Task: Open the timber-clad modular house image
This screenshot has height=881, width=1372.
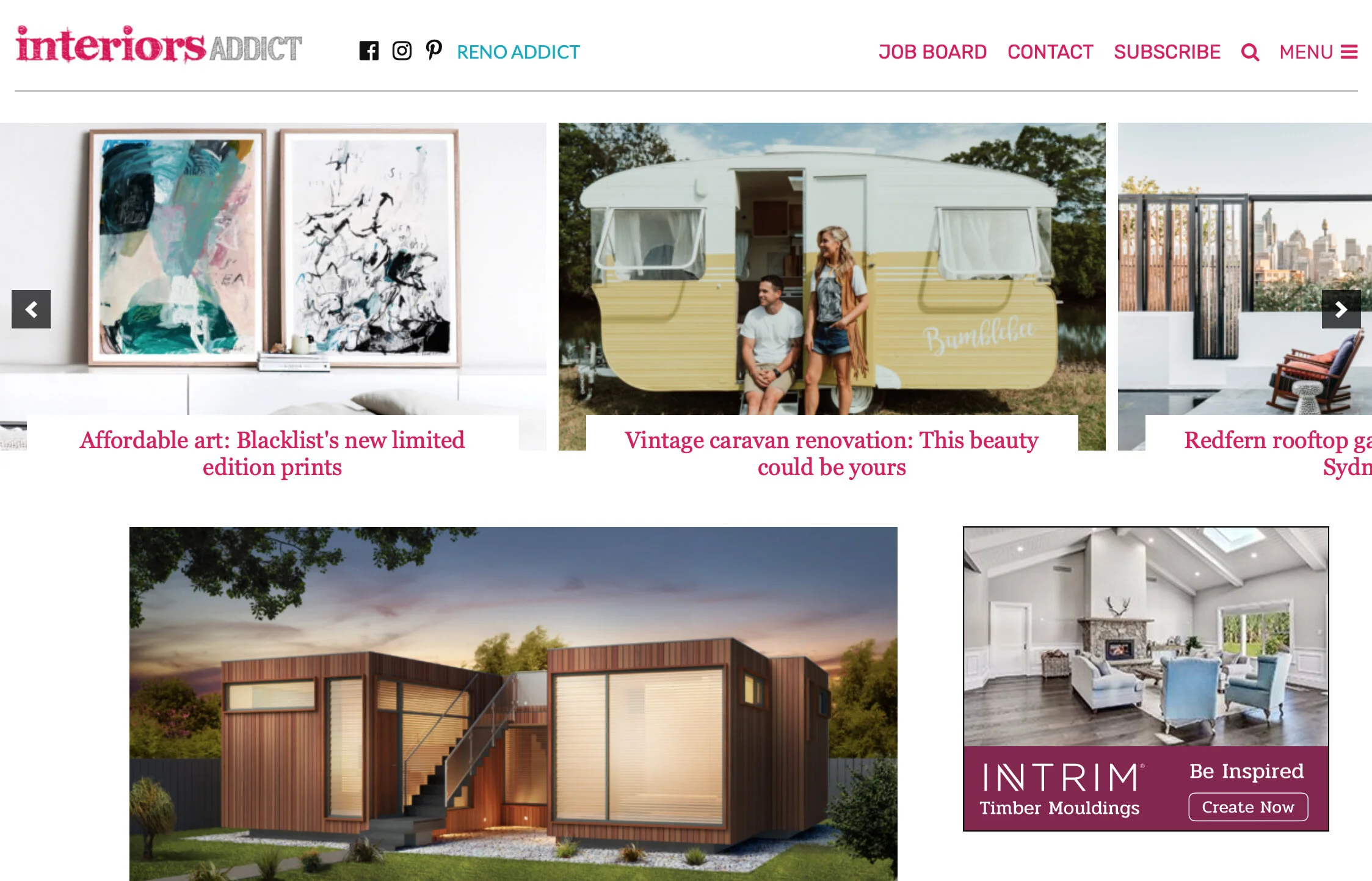Action: point(514,703)
